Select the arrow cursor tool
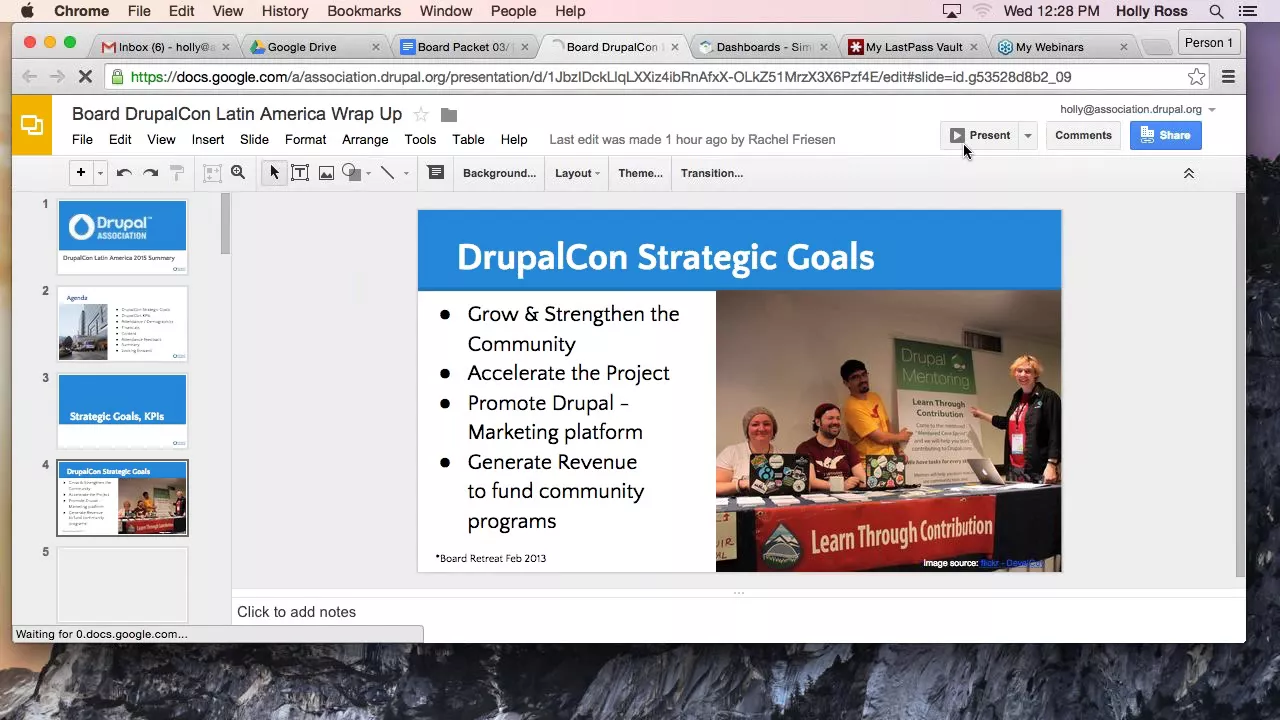Screen dimensions: 1280x720 (x=274, y=173)
